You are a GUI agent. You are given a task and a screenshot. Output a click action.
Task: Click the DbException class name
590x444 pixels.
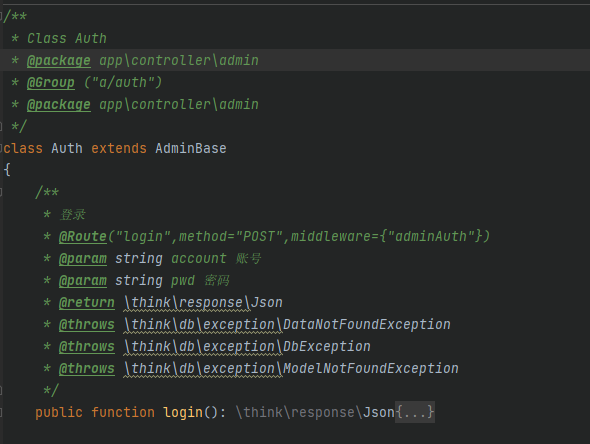[x=327, y=346]
